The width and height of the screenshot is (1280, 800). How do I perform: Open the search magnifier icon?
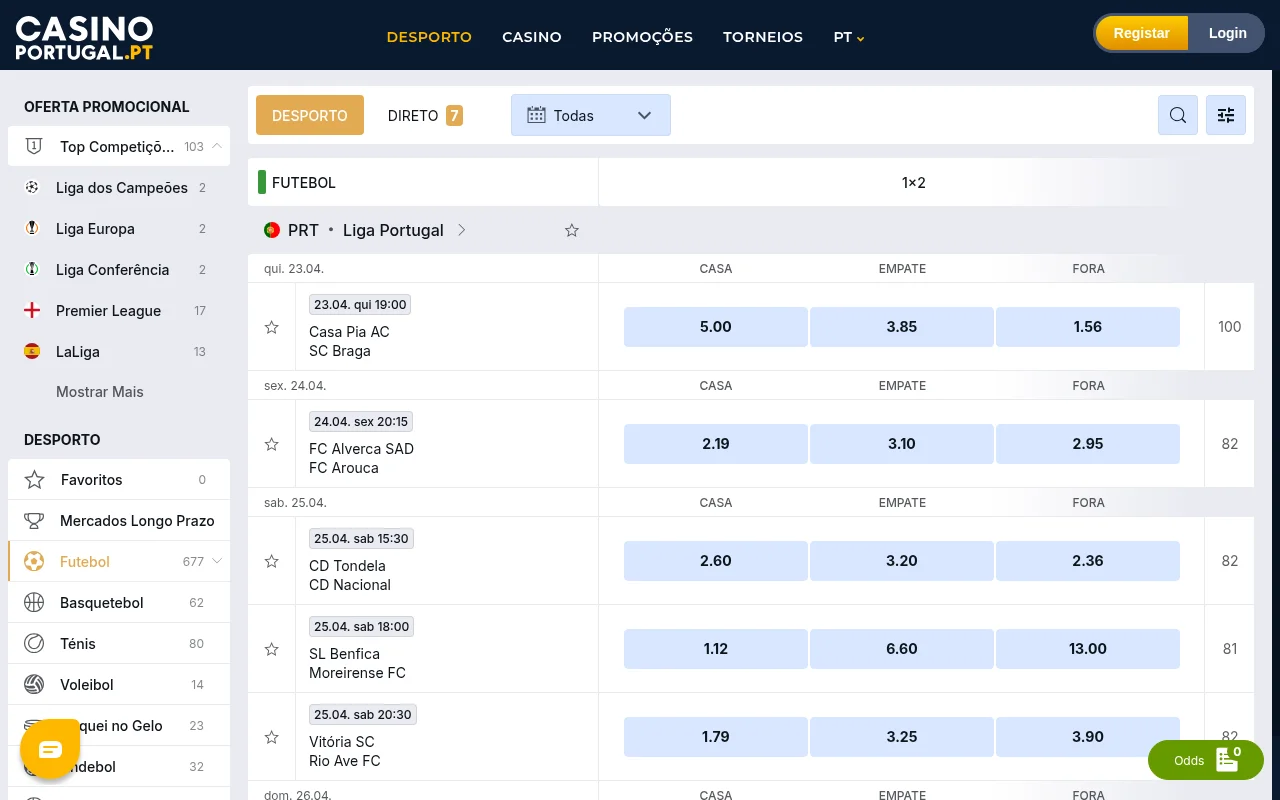point(1178,115)
